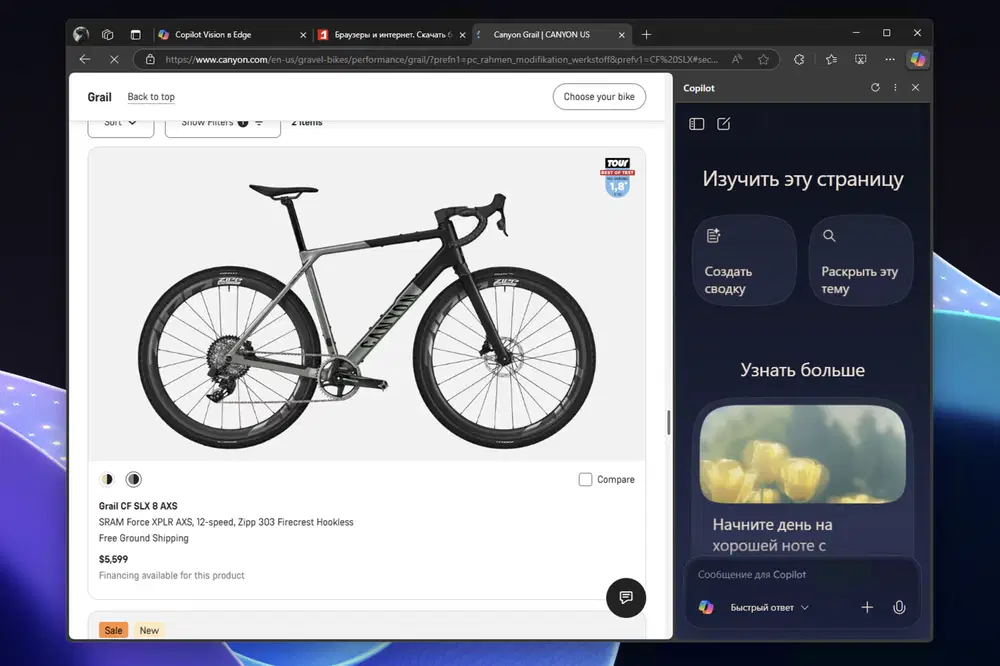Select the dark grey color swatch
Image resolution: width=1000 pixels, height=666 pixels.
tap(133, 479)
